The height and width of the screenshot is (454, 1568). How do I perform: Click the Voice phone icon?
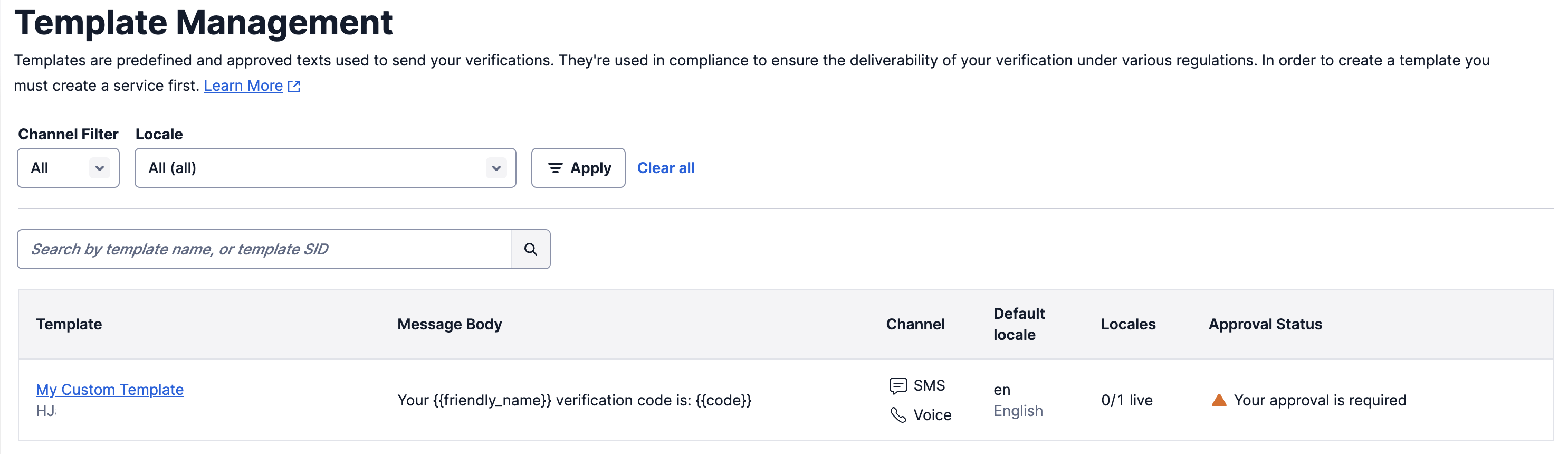898,415
